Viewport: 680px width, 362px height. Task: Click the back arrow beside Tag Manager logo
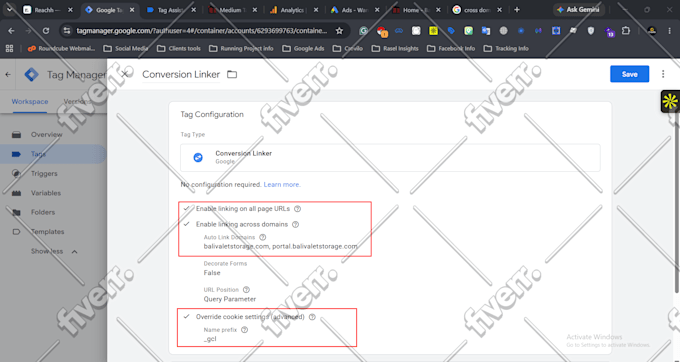(8, 75)
